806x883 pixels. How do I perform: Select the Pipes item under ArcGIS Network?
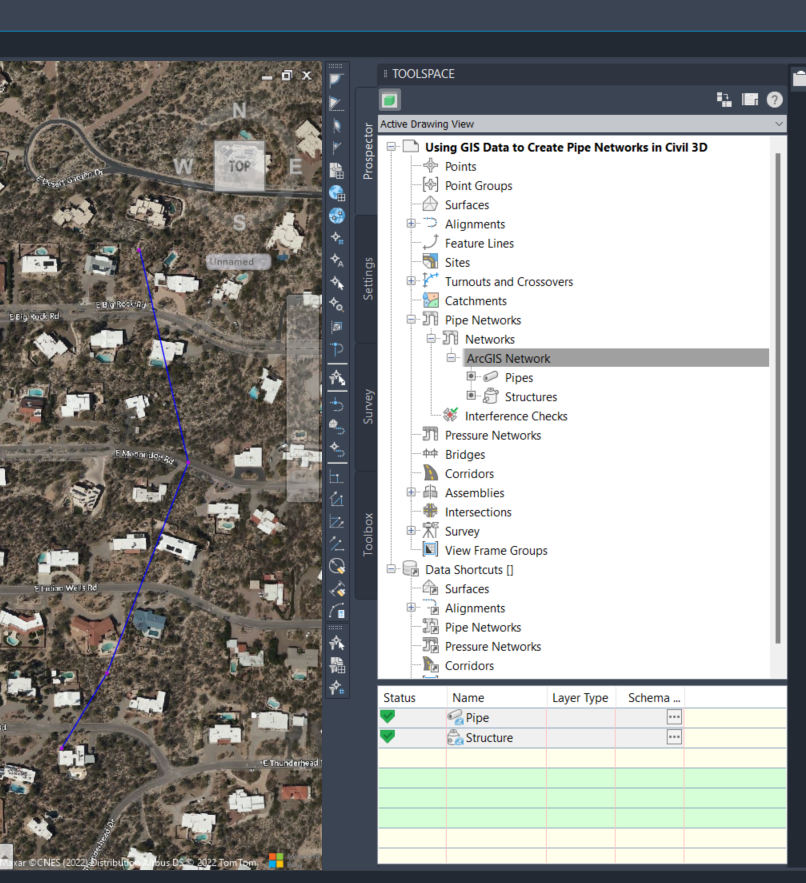(519, 377)
